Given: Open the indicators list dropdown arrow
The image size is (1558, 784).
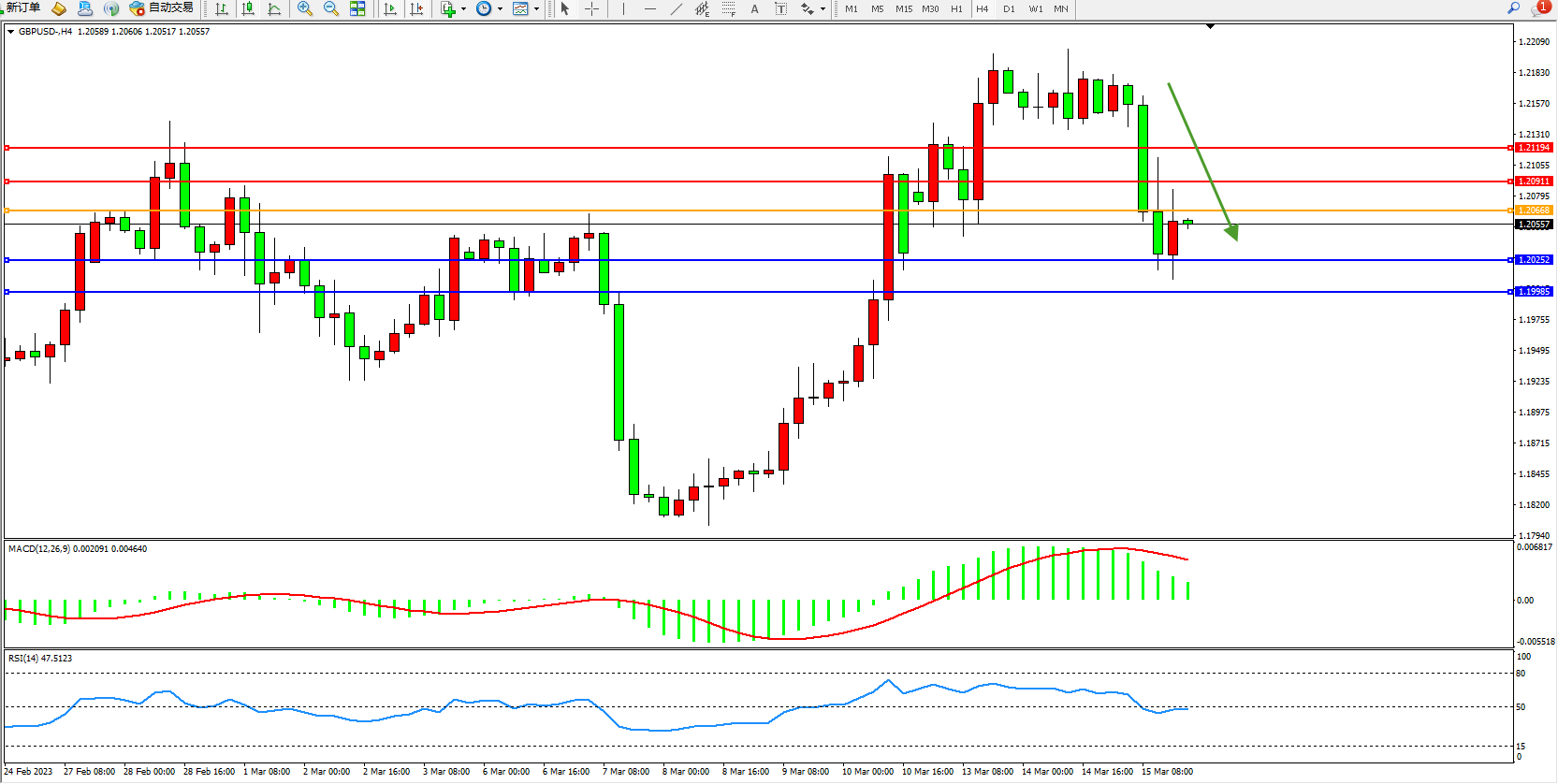Looking at the screenshot, I should [463, 9].
